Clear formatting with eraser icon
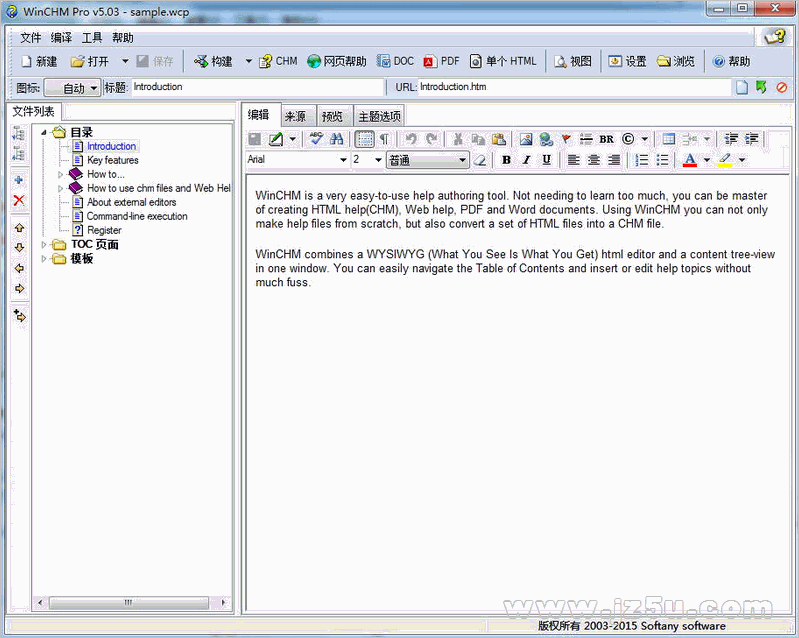 point(480,160)
